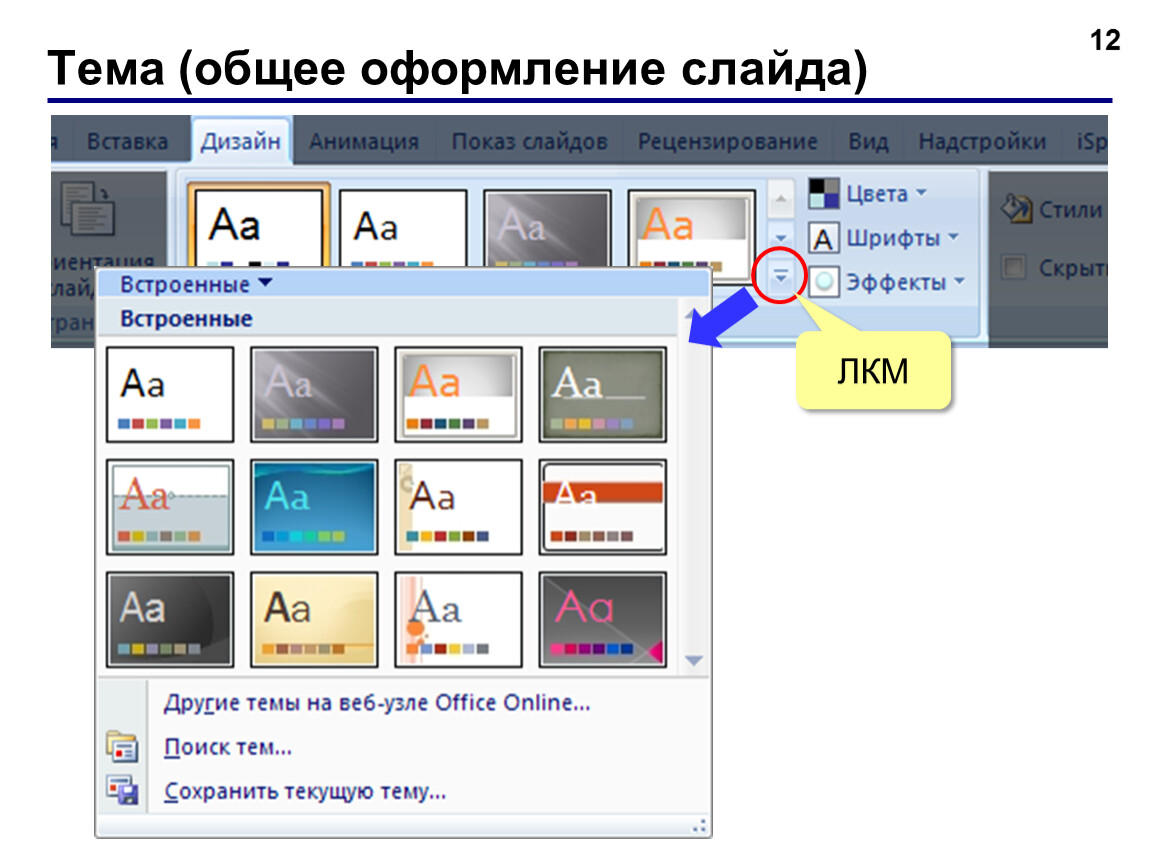This screenshot has height=864, width=1150.
Task: Switch to the Показ слайдов tab
Action: tap(530, 141)
